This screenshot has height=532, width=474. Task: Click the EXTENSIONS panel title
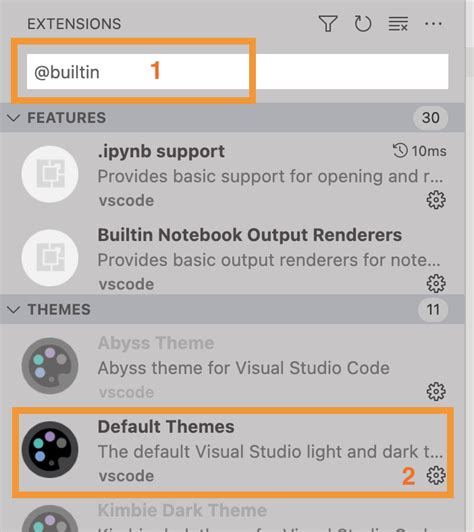(x=74, y=24)
